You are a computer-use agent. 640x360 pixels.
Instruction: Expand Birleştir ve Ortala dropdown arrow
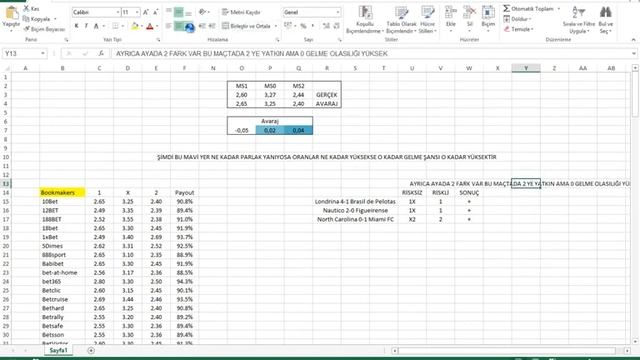[x=276, y=26]
